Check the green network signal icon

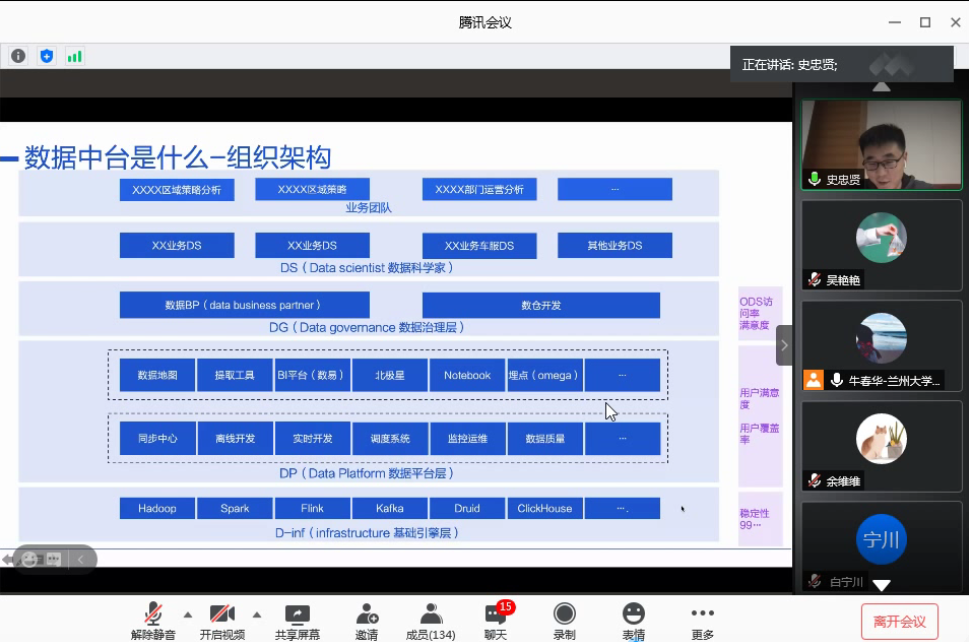coord(74,56)
